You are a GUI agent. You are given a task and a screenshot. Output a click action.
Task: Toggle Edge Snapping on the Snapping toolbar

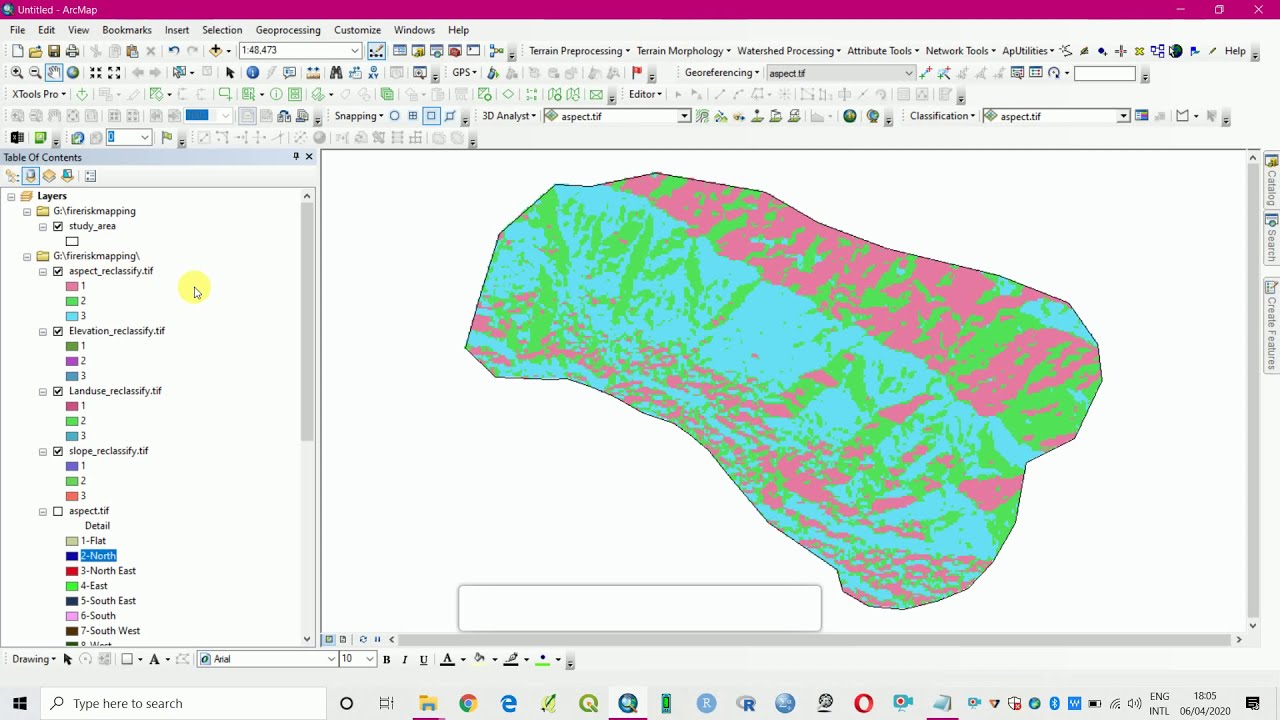(x=450, y=116)
